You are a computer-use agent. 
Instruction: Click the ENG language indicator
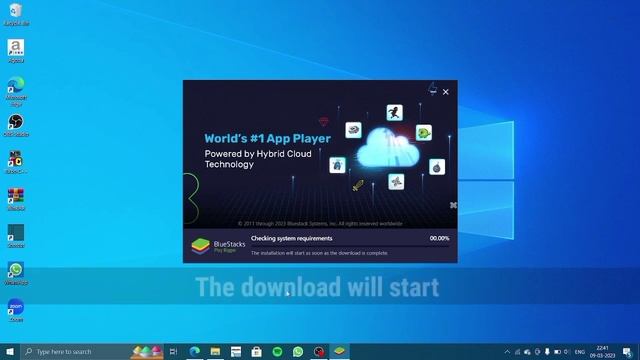(580, 352)
